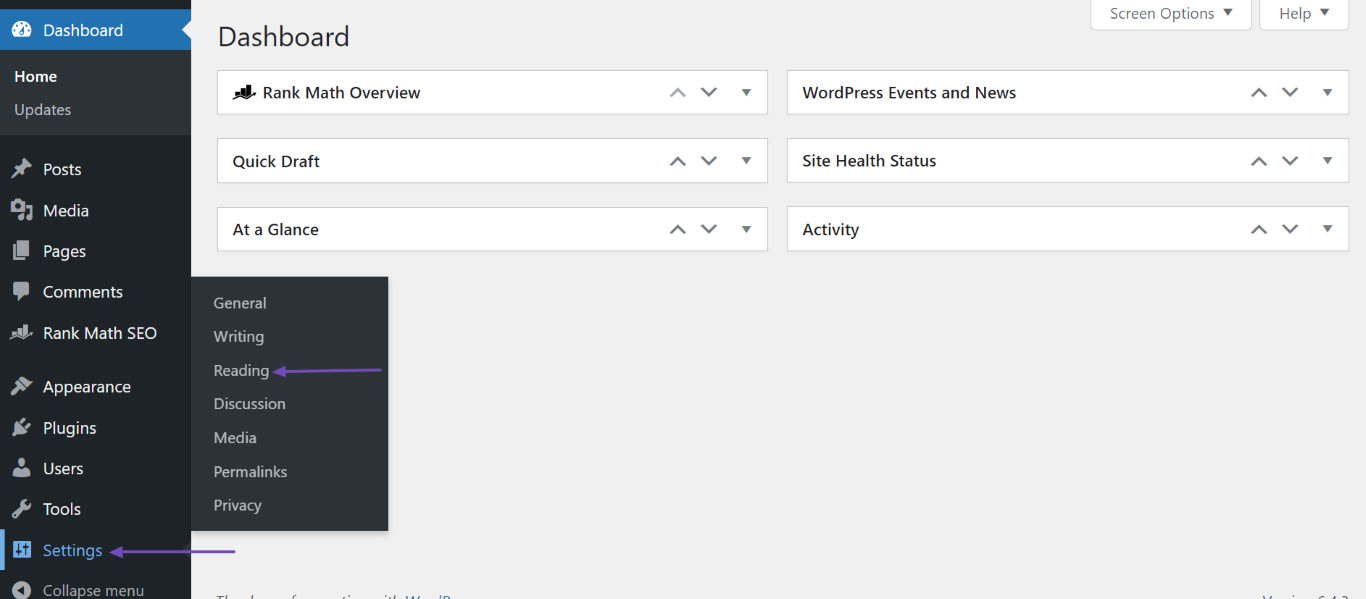The image size is (1366, 599).
Task: Open the Users menu label
Action: pos(63,468)
